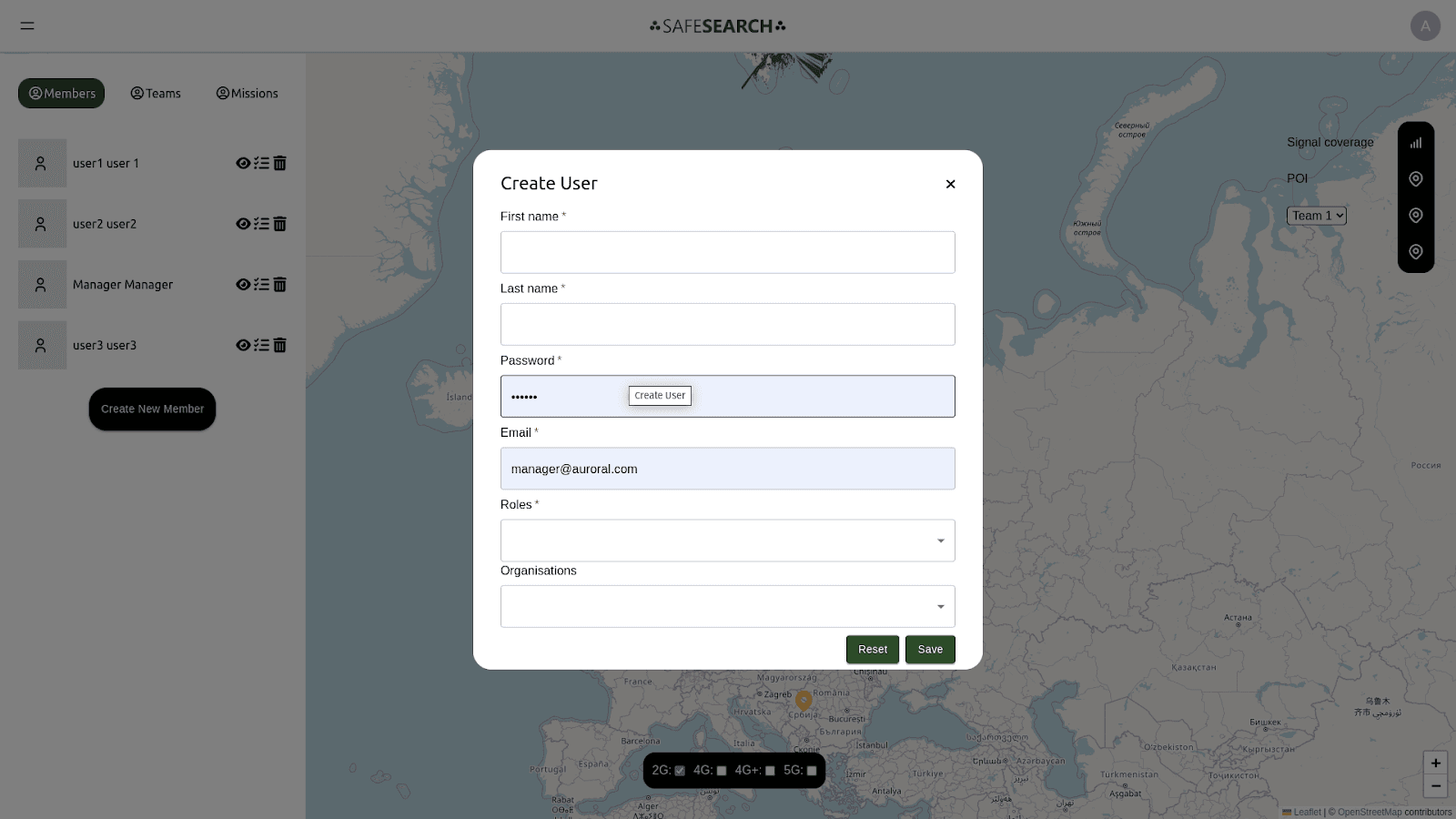
Task: Click the user avatar icon
Action: tap(1425, 25)
